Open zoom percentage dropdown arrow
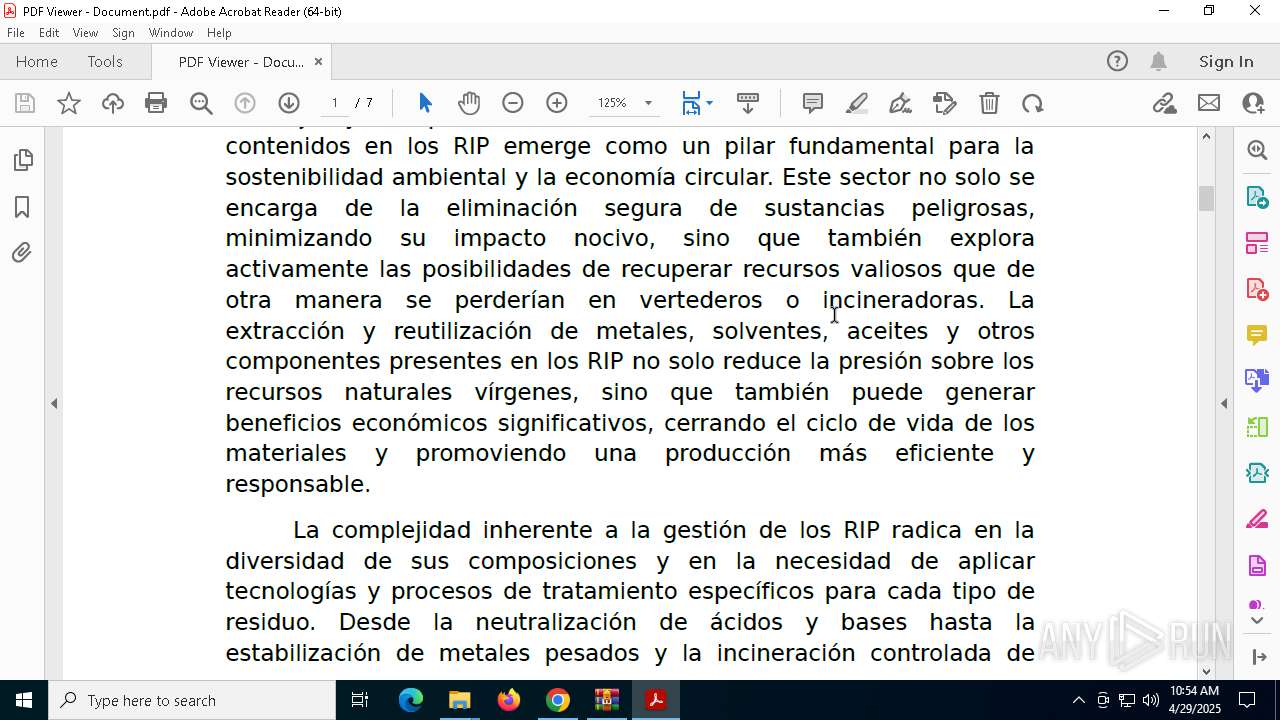Image resolution: width=1280 pixels, height=720 pixels. click(648, 103)
